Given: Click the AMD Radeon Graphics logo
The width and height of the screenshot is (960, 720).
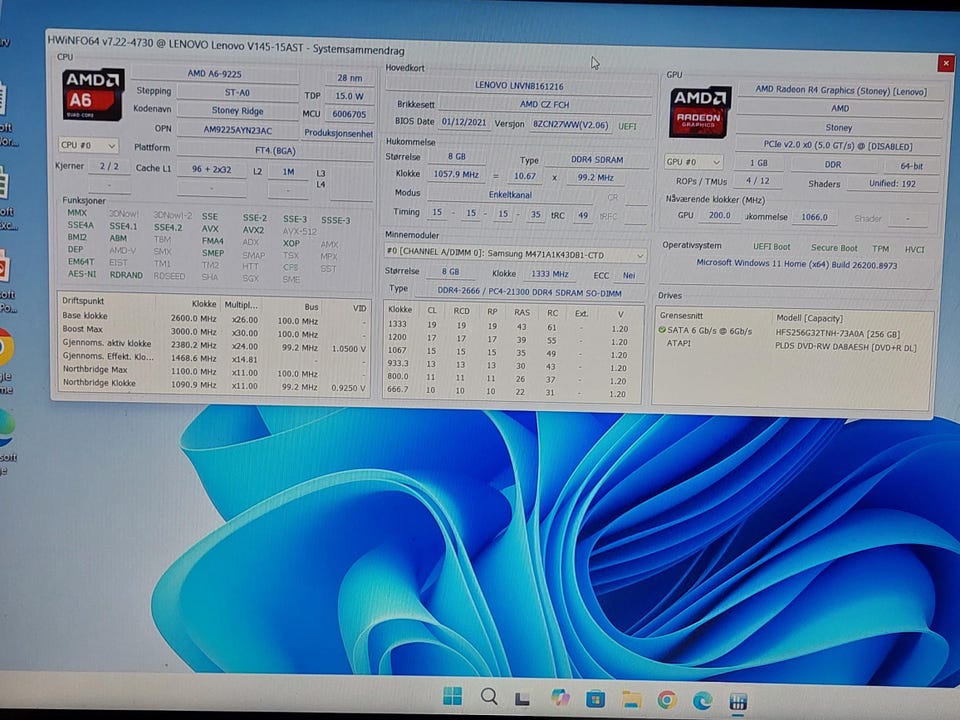Looking at the screenshot, I should click(700, 113).
